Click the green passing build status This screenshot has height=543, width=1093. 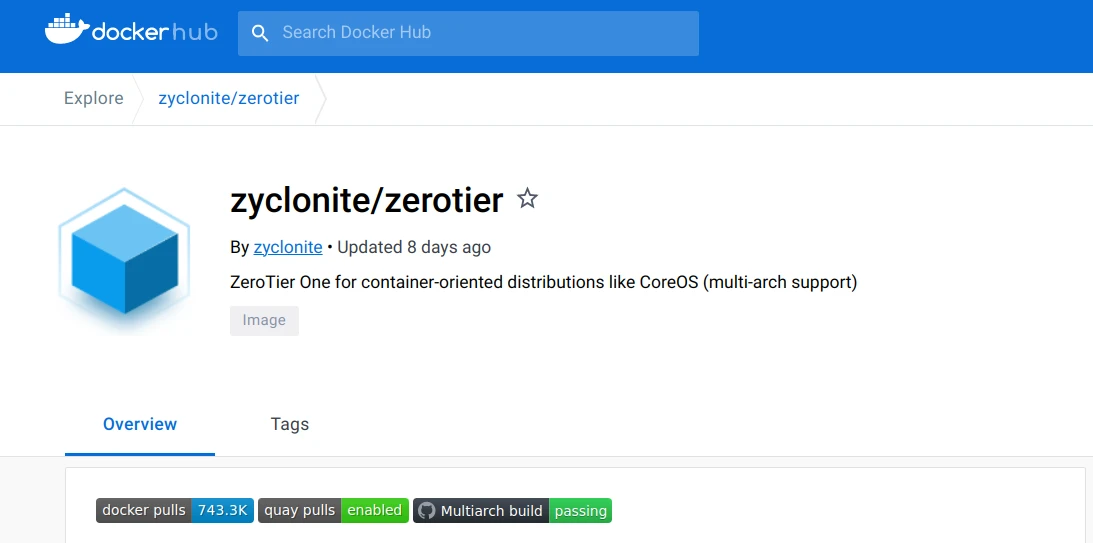click(x=580, y=510)
